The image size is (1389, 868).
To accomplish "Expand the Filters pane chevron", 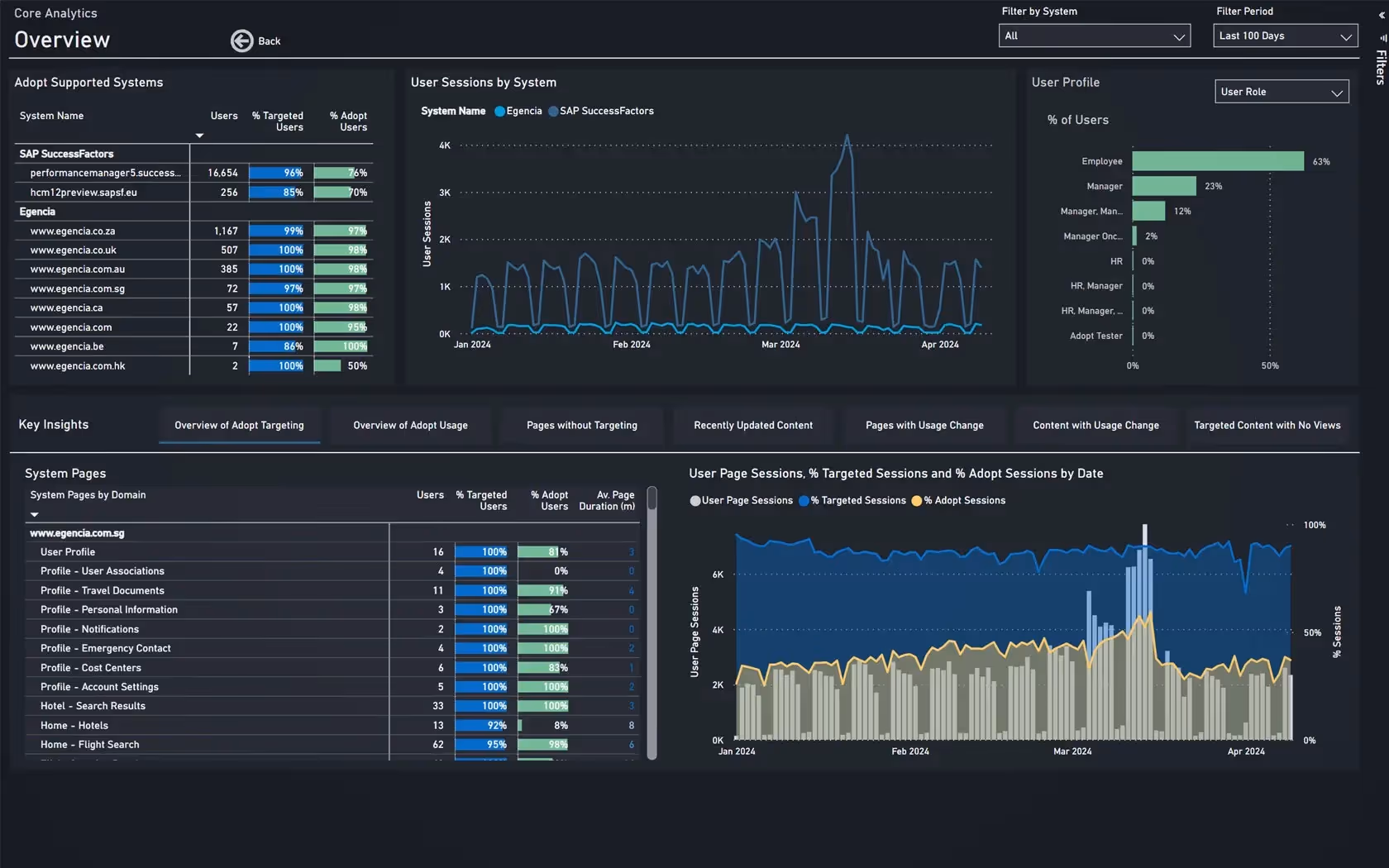I will point(1382,15).
